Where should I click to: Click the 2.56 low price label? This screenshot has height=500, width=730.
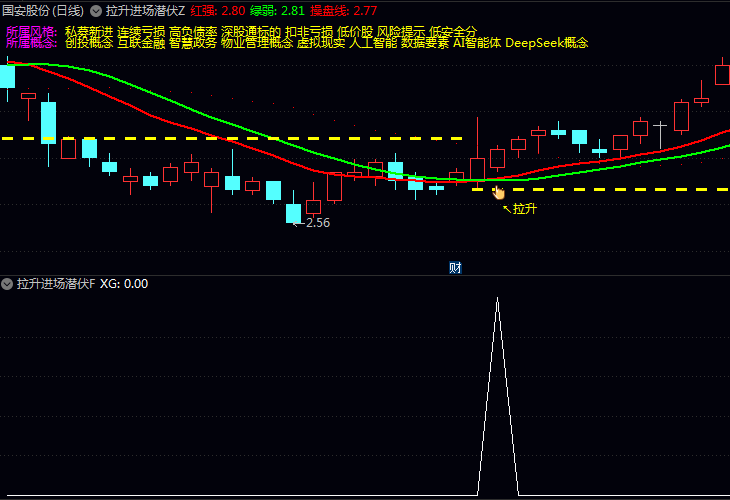click(318, 223)
